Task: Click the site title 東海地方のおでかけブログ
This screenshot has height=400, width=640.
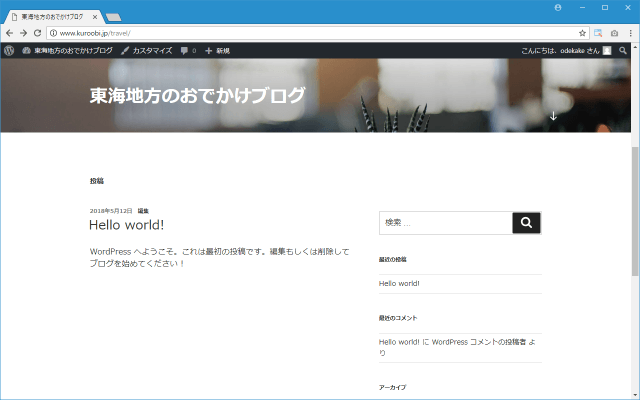Action: (197, 95)
